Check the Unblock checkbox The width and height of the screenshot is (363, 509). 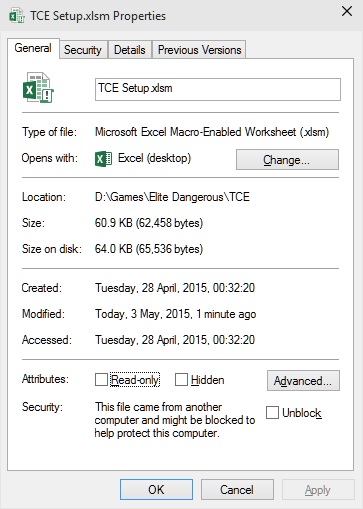tap(272, 413)
